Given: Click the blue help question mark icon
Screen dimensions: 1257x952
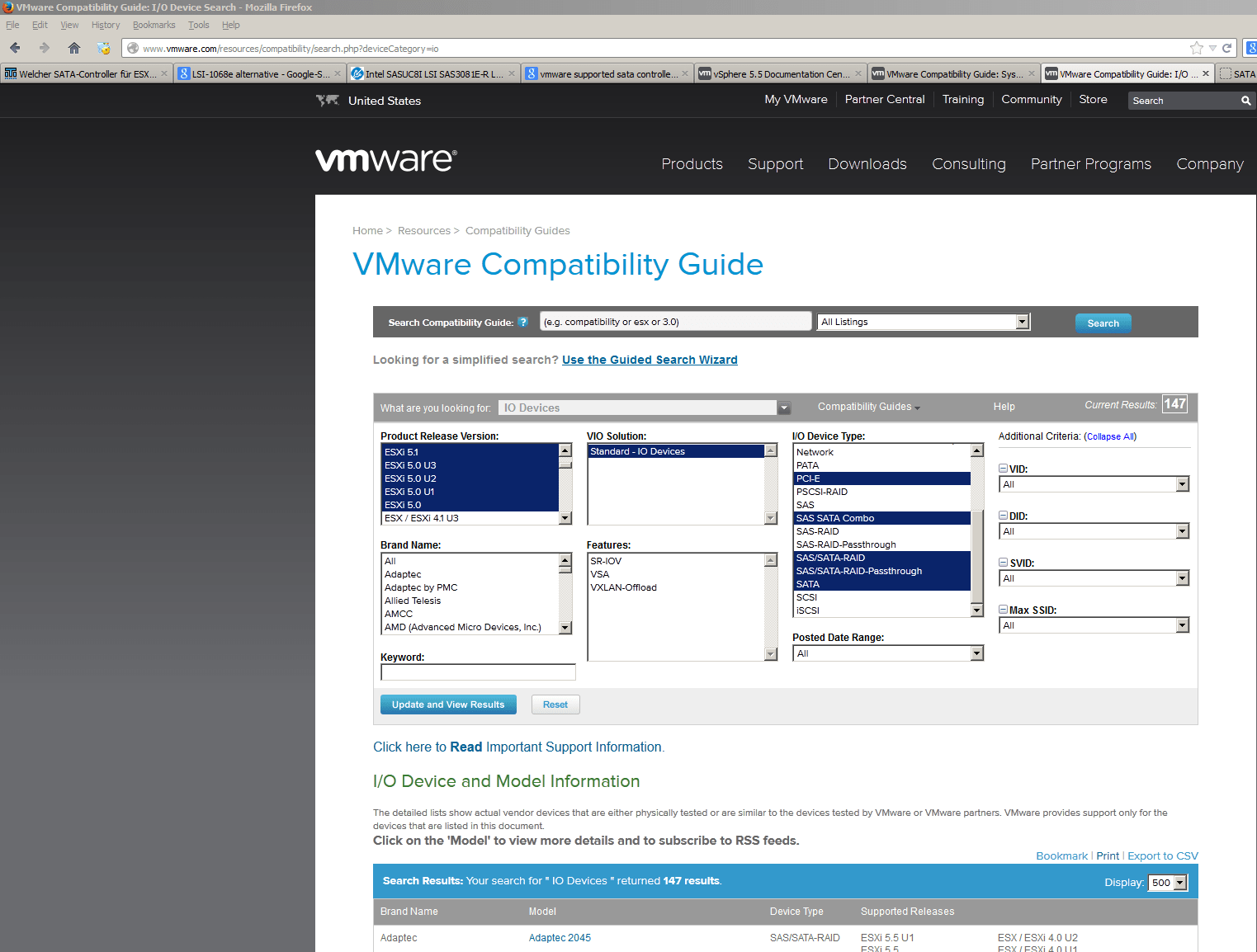Looking at the screenshot, I should pyautogui.click(x=522, y=322).
